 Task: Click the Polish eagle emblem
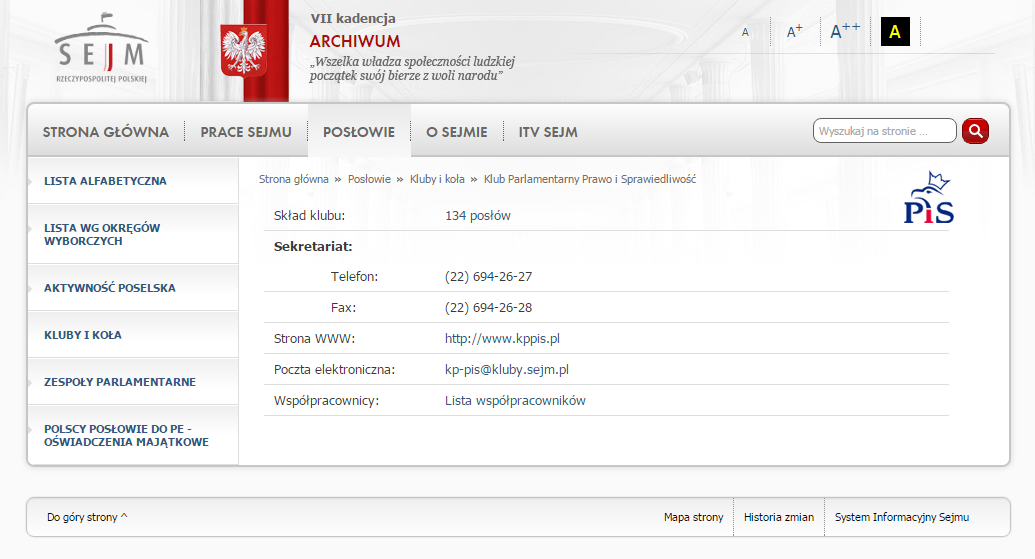pyautogui.click(x=244, y=50)
